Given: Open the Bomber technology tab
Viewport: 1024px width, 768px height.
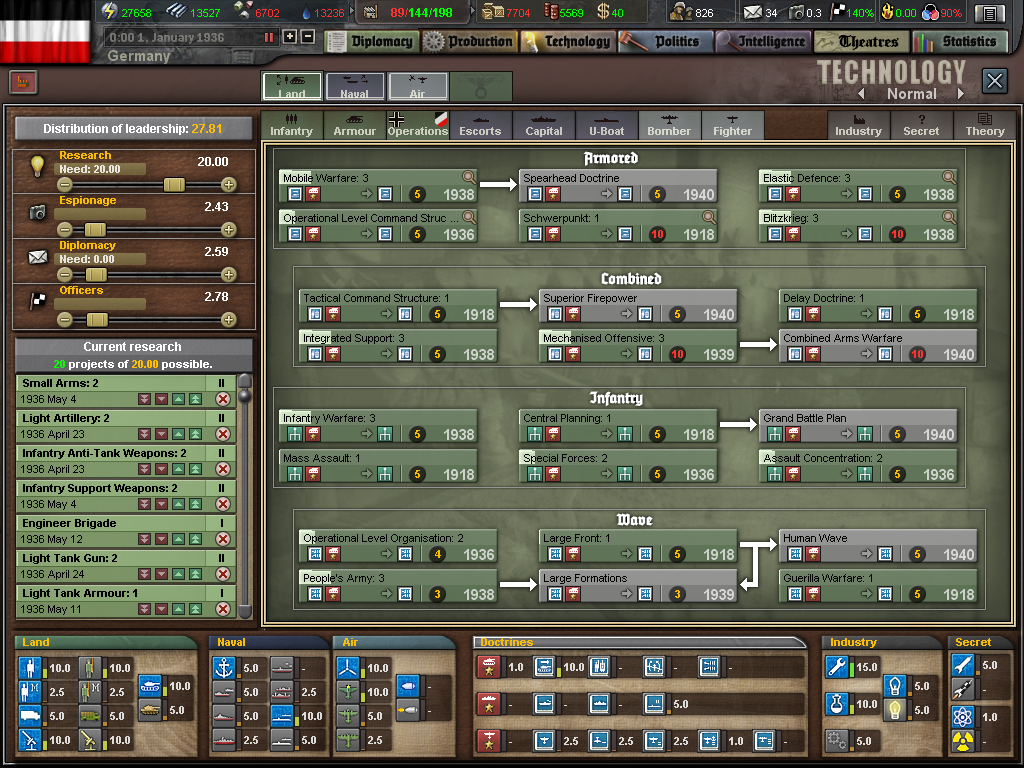Looking at the screenshot, I should click(669, 125).
